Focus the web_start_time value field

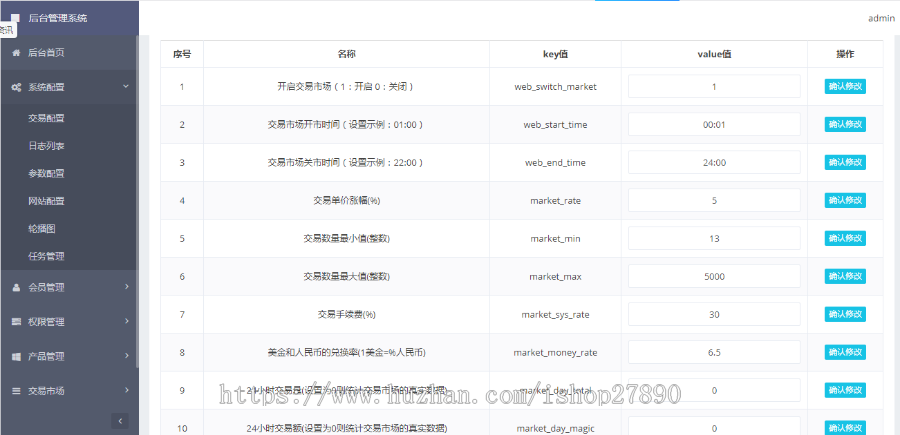714,125
